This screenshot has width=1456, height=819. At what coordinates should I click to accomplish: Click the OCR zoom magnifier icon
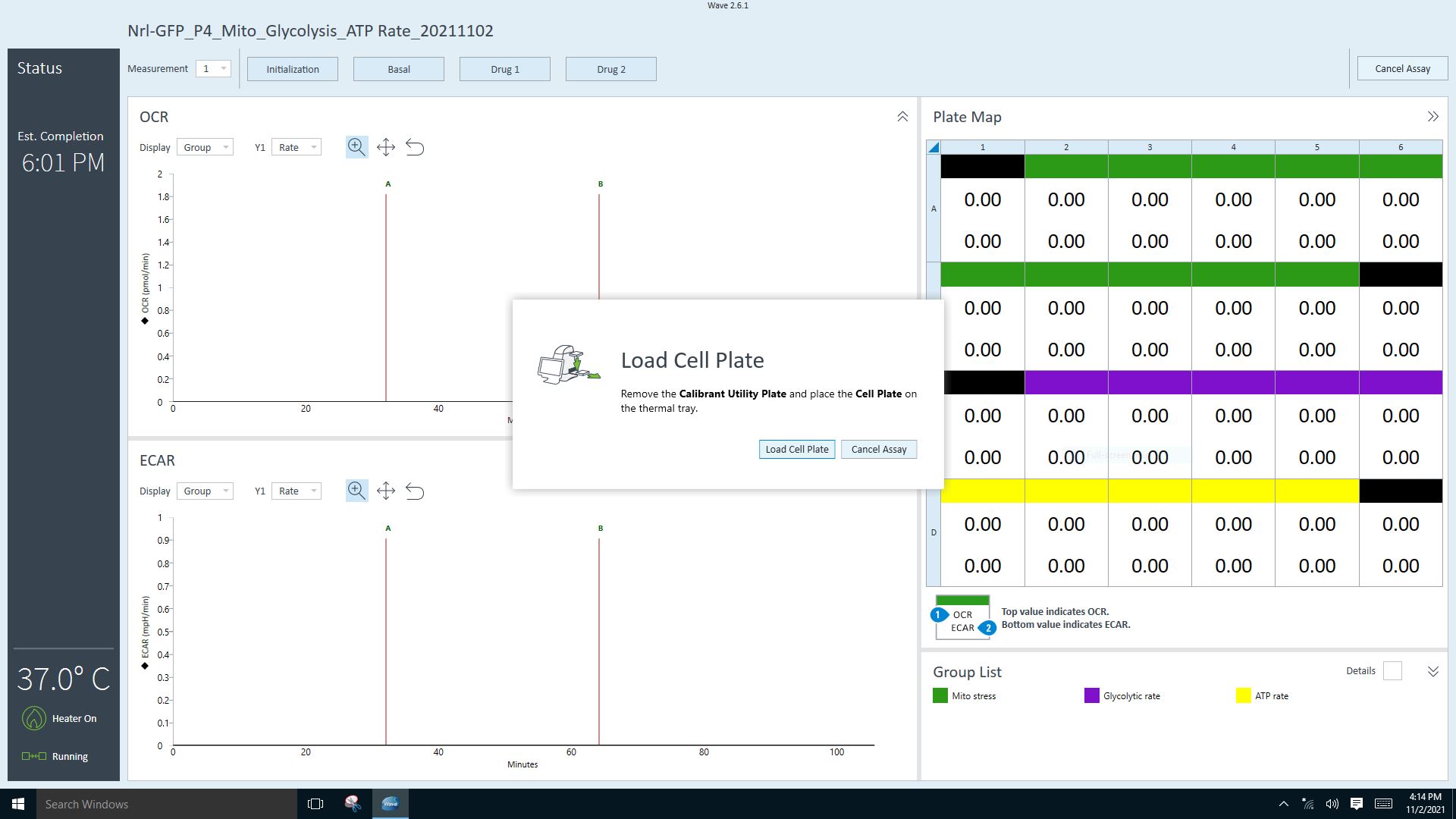pyautogui.click(x=356, y=147)
